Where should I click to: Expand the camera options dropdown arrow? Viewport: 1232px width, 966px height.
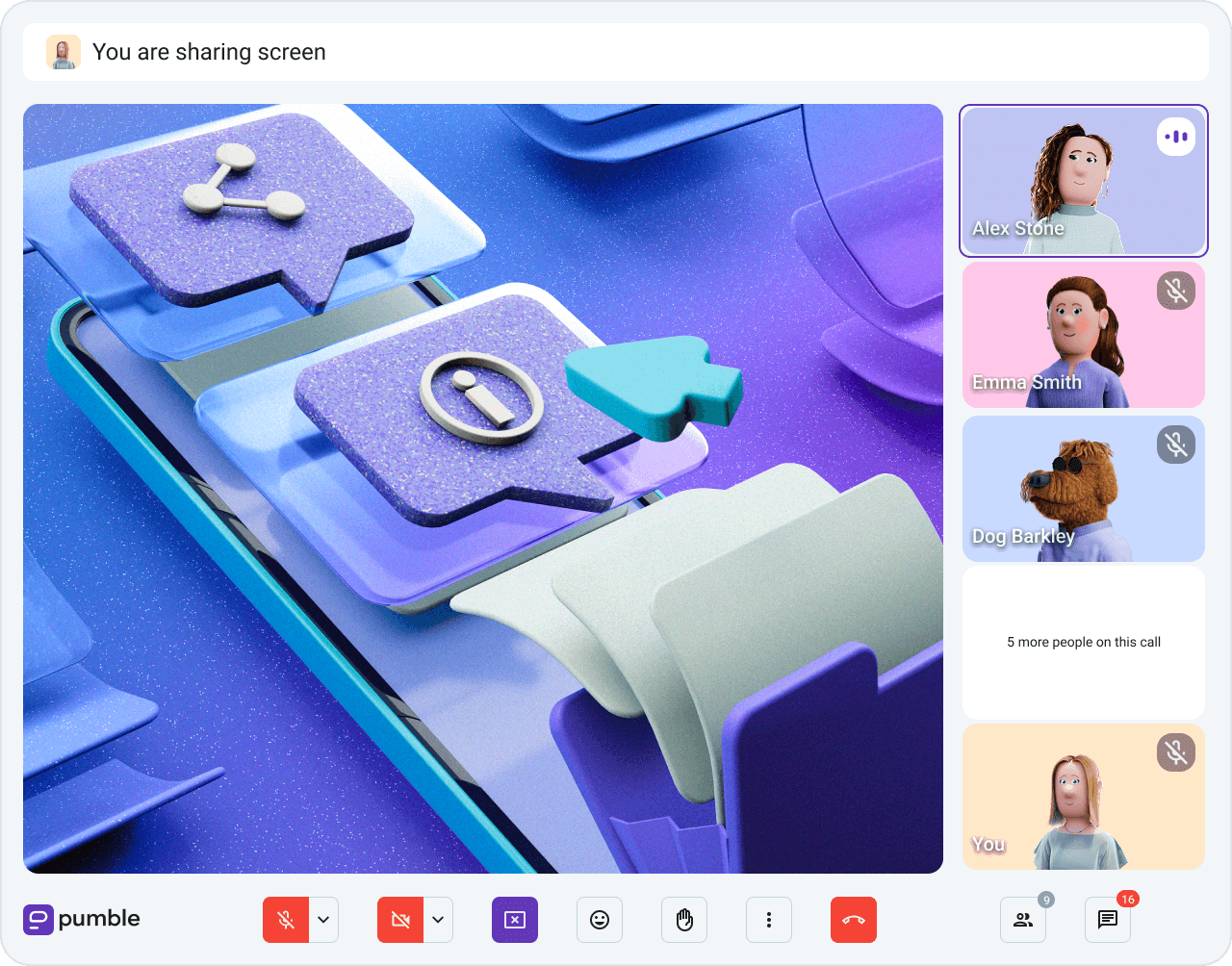tap(438, 920)
